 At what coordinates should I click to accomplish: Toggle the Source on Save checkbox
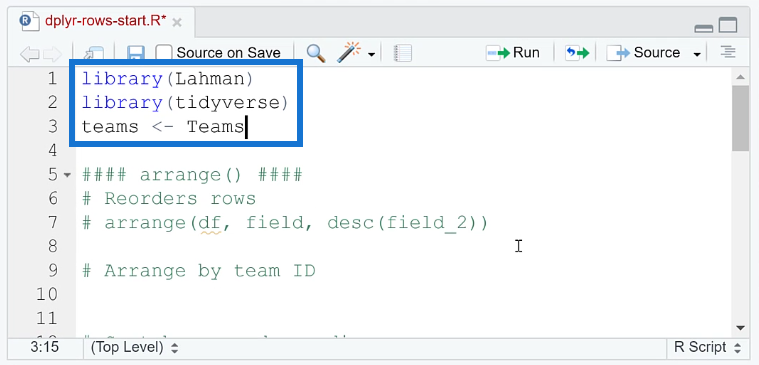(x=164, y=53)
